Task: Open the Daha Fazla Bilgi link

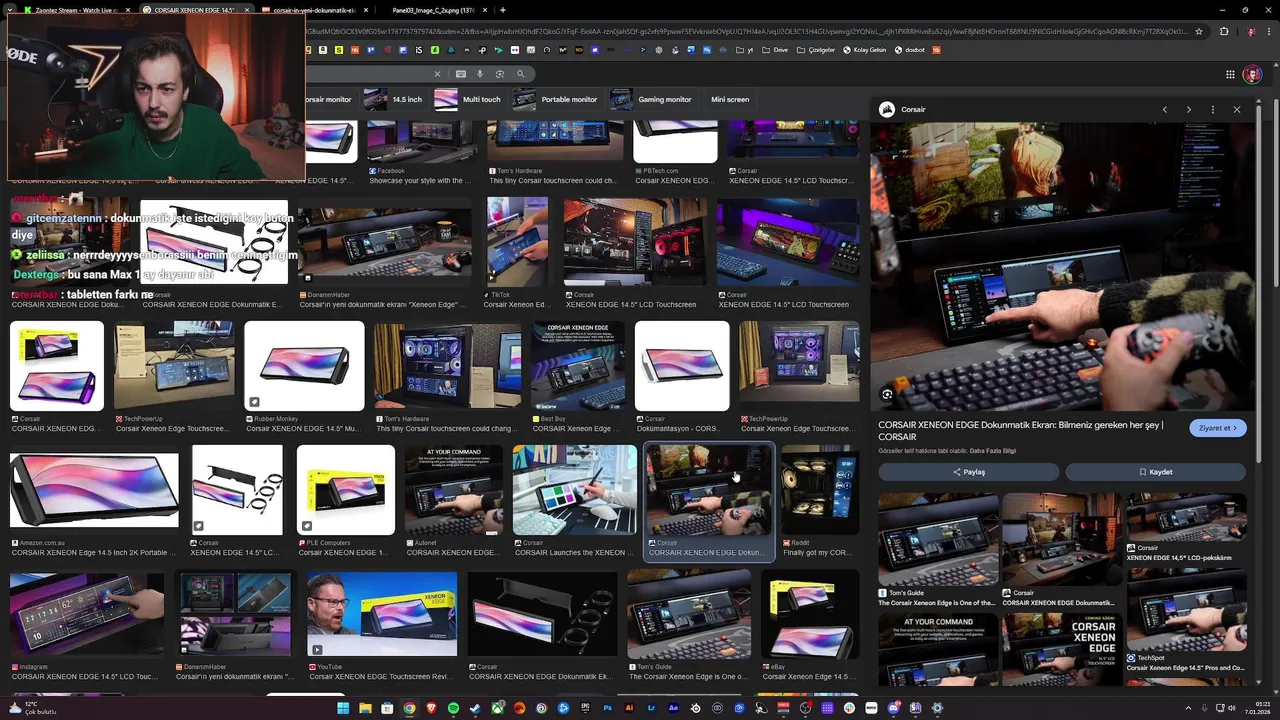Action: pyautogui.click(x=991, y=451)
